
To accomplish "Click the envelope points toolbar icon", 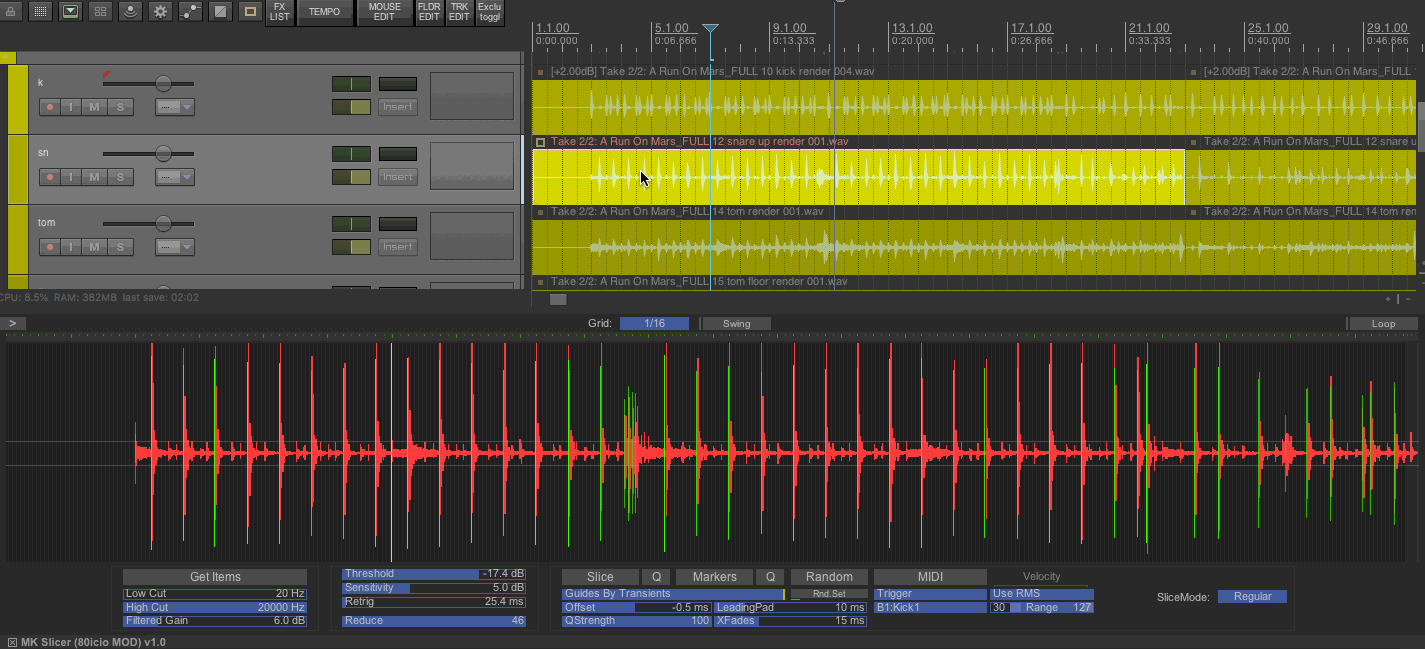I will point(190,12).
